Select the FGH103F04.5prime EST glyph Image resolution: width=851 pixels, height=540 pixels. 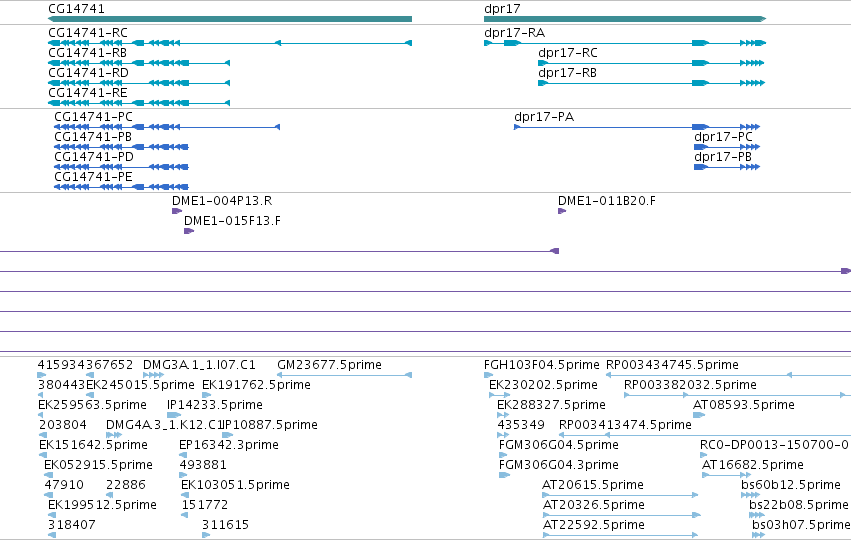488,375
